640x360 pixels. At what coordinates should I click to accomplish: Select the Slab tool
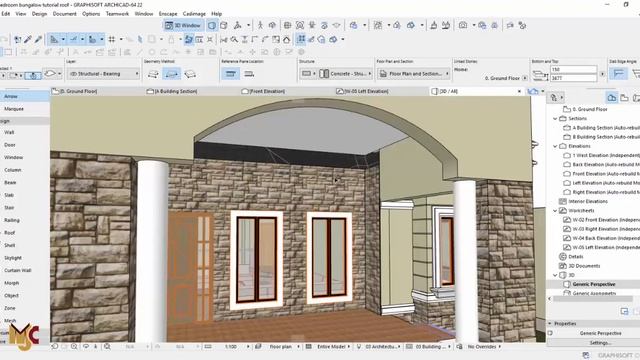click(x=24, y=195)
